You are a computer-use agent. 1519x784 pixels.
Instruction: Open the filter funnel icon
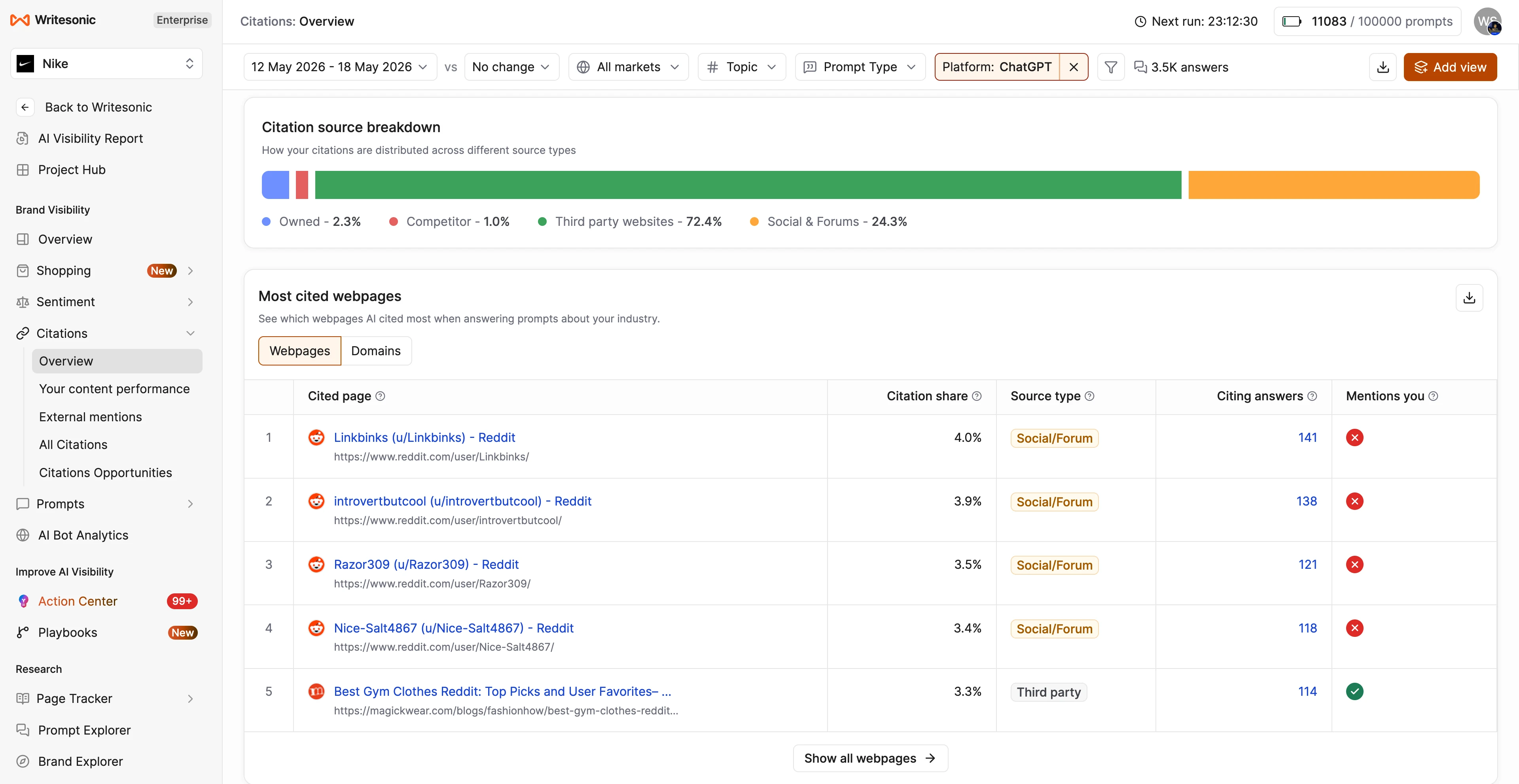pos(1110,67)
